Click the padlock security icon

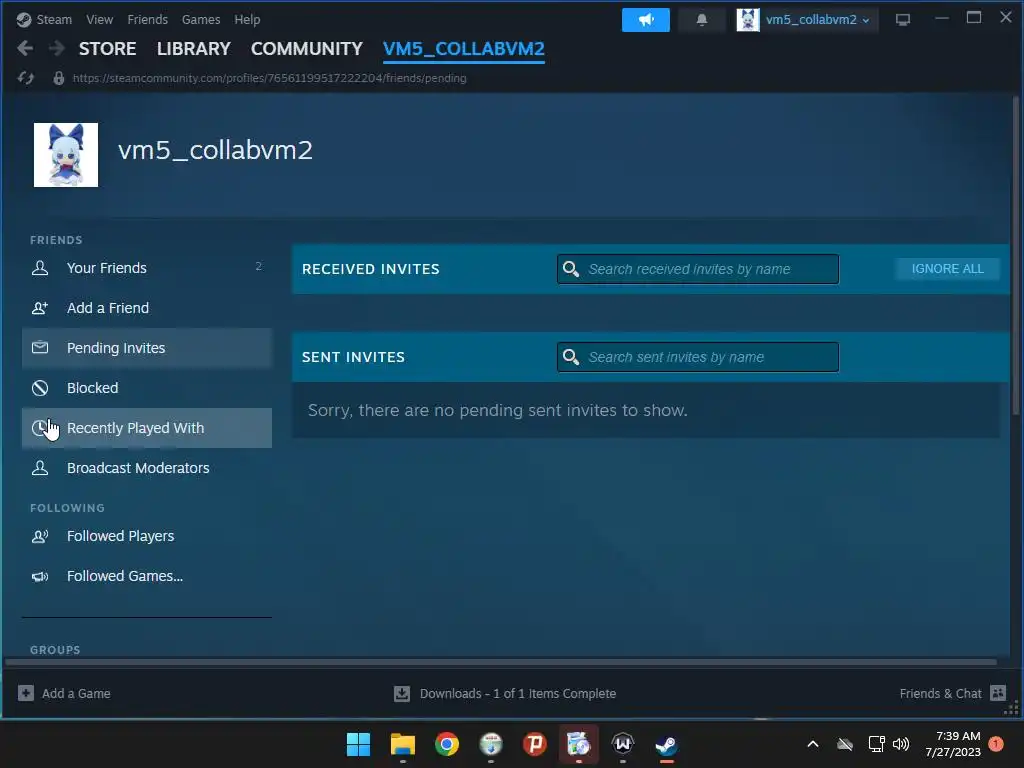coord(59,78)
